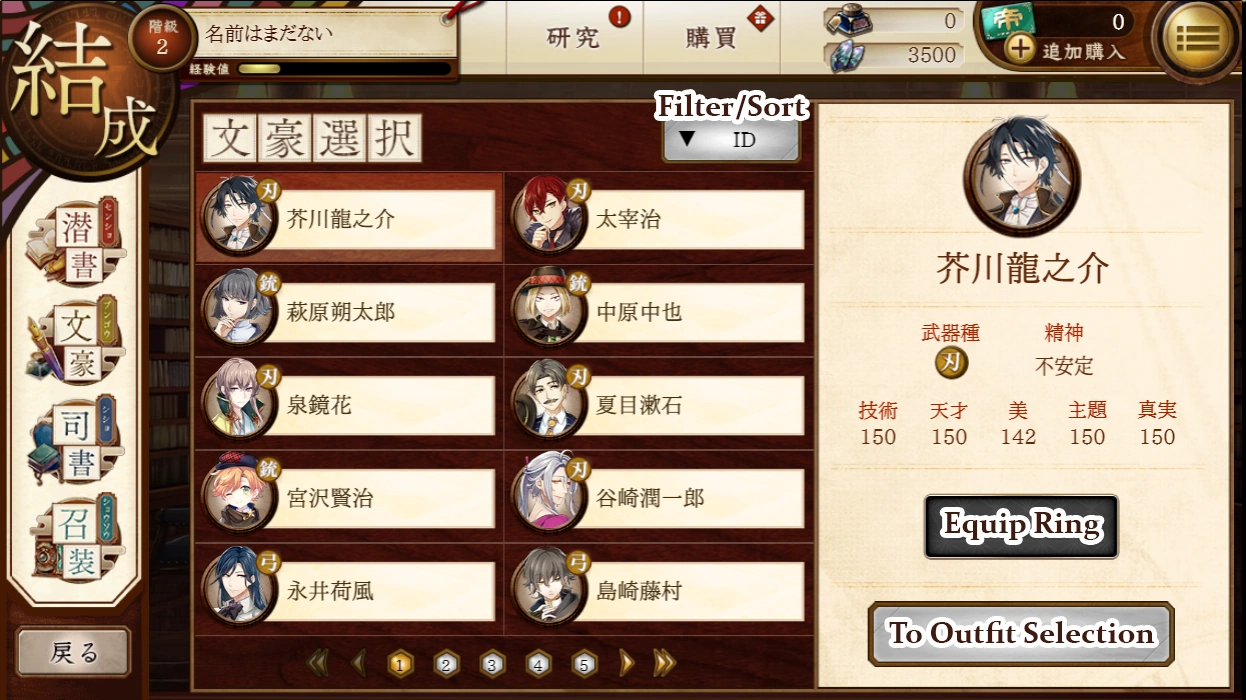Select page 3 in pagination
The width and height of the screenshot is (1246, 700).
(492, 663)
